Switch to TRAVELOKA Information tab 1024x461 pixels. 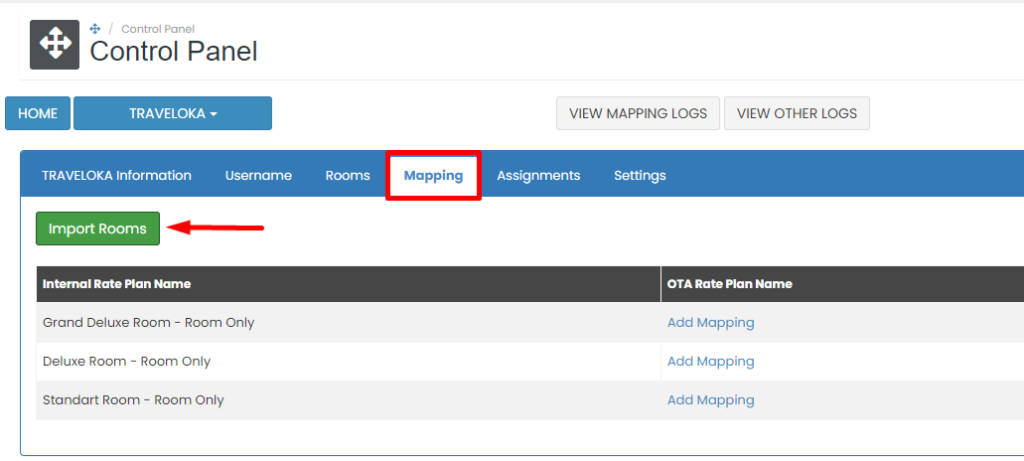(117, 176)
